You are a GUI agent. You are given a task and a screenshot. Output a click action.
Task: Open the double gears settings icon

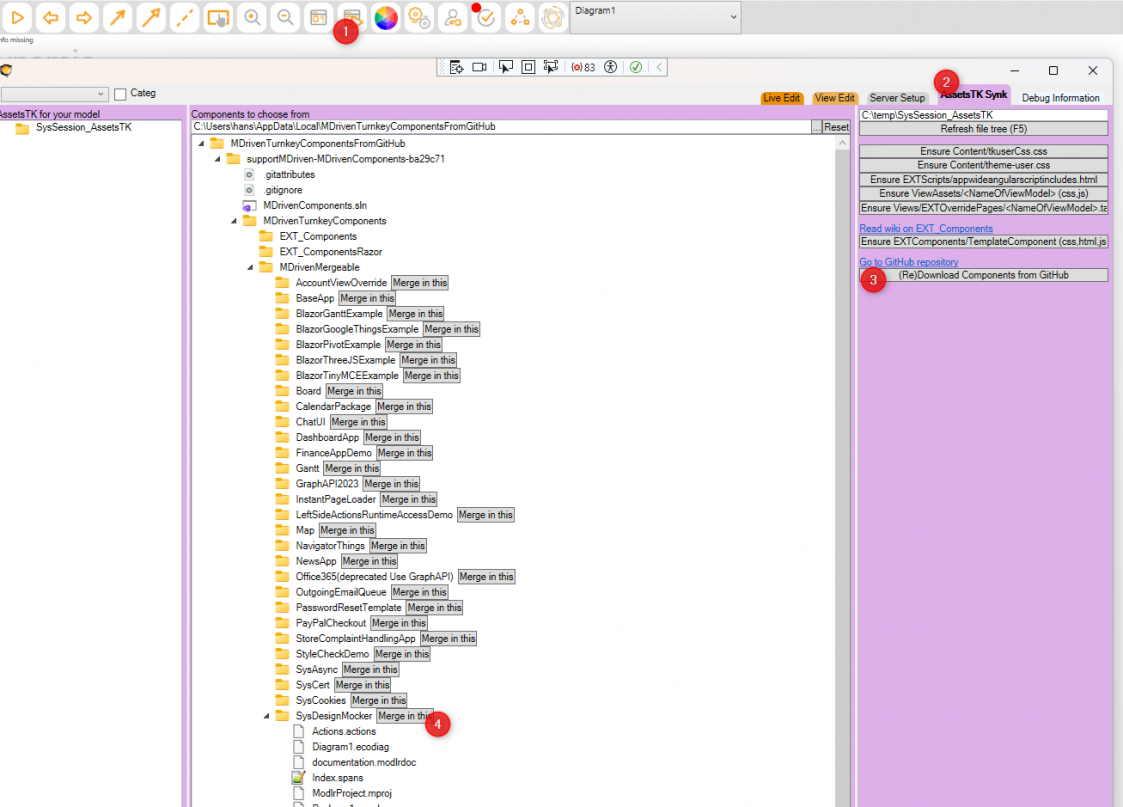[x=419, y=17]
